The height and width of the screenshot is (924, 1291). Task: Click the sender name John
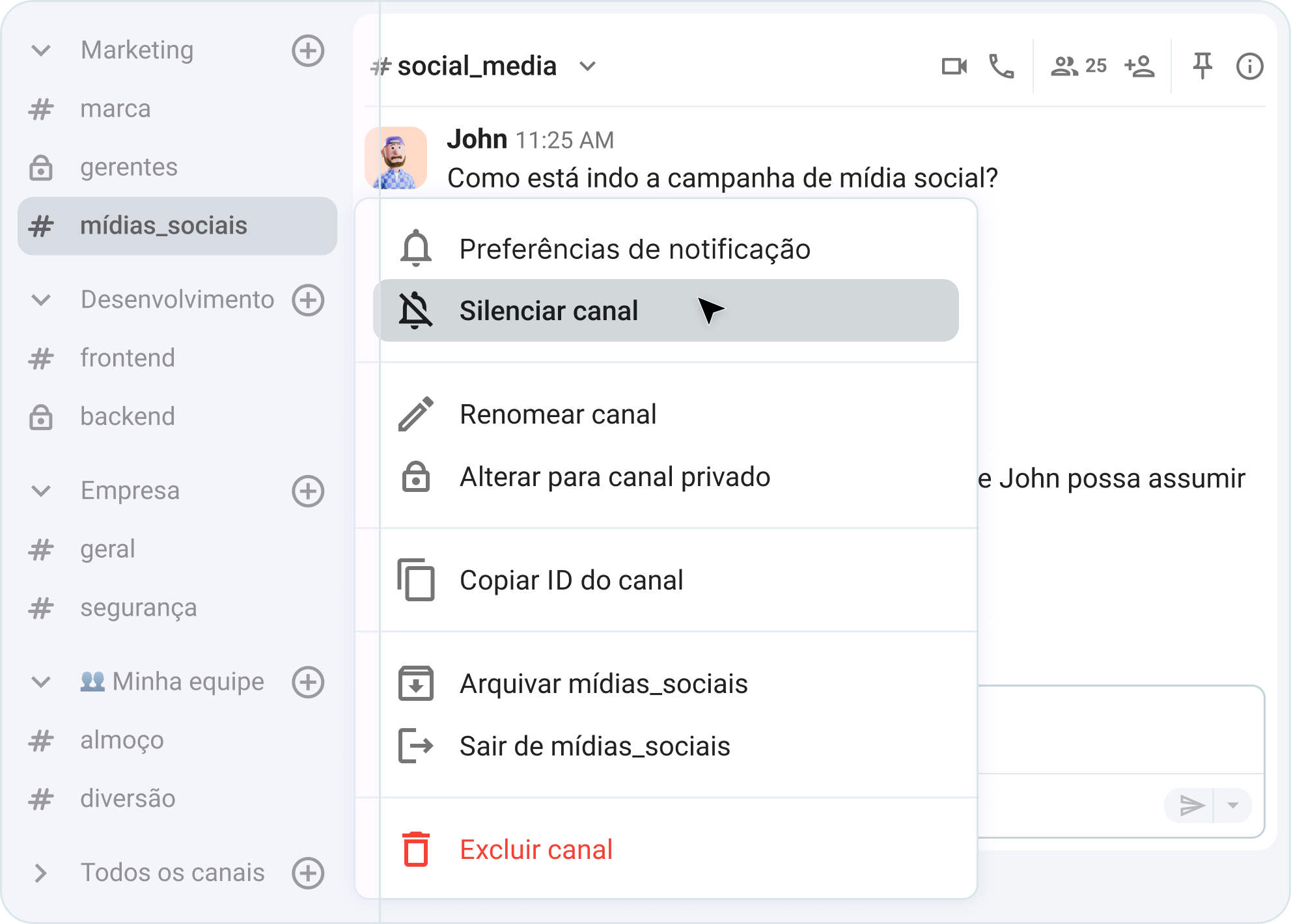point(477,139)
